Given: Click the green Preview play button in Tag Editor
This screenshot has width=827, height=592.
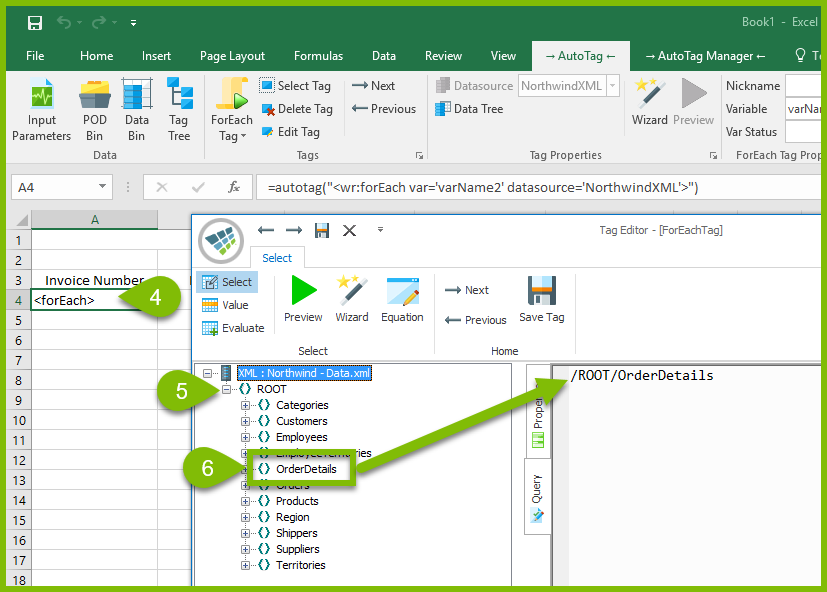Looking at the screenshot, I should tap(303, 299).
